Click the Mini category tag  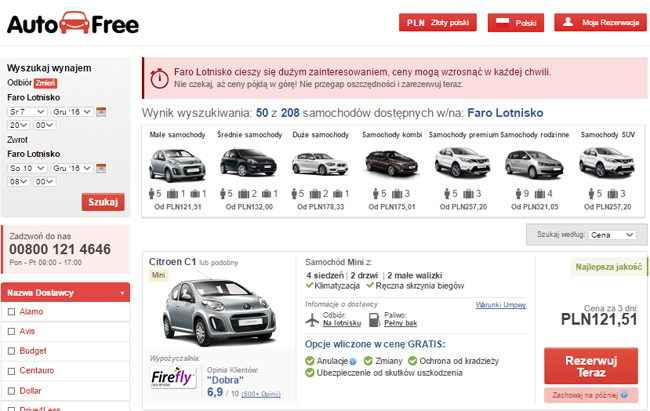point(158,275)
